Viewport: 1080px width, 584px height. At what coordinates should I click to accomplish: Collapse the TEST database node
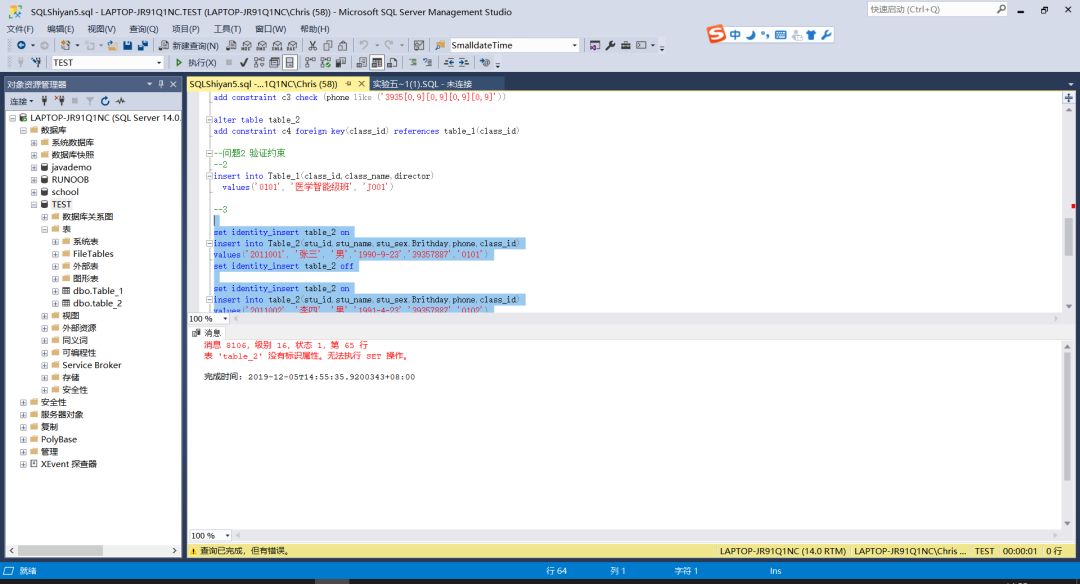tap(33, 204)
